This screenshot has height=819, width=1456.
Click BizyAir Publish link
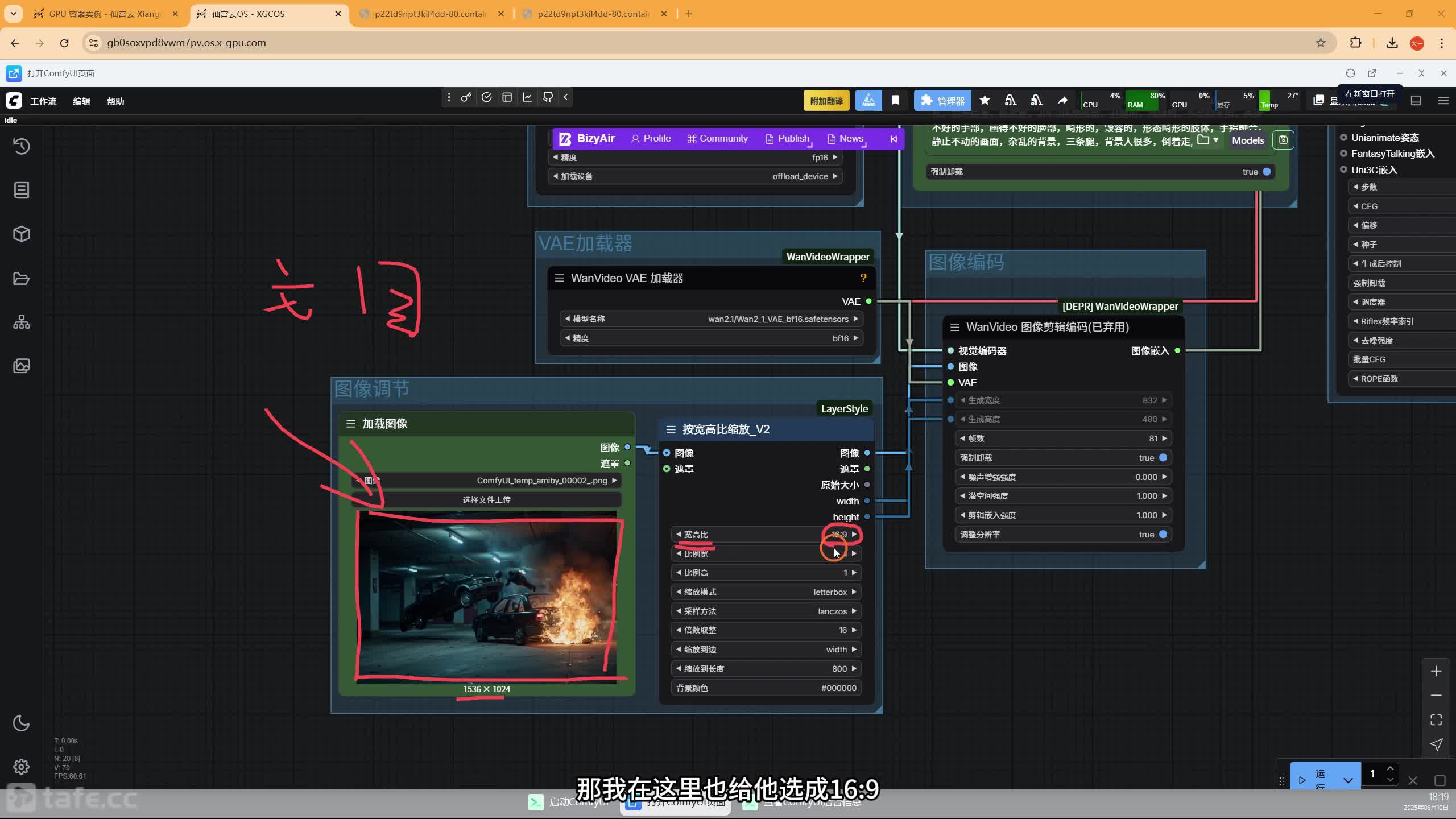pyautogui.click(x=788, y=139)
